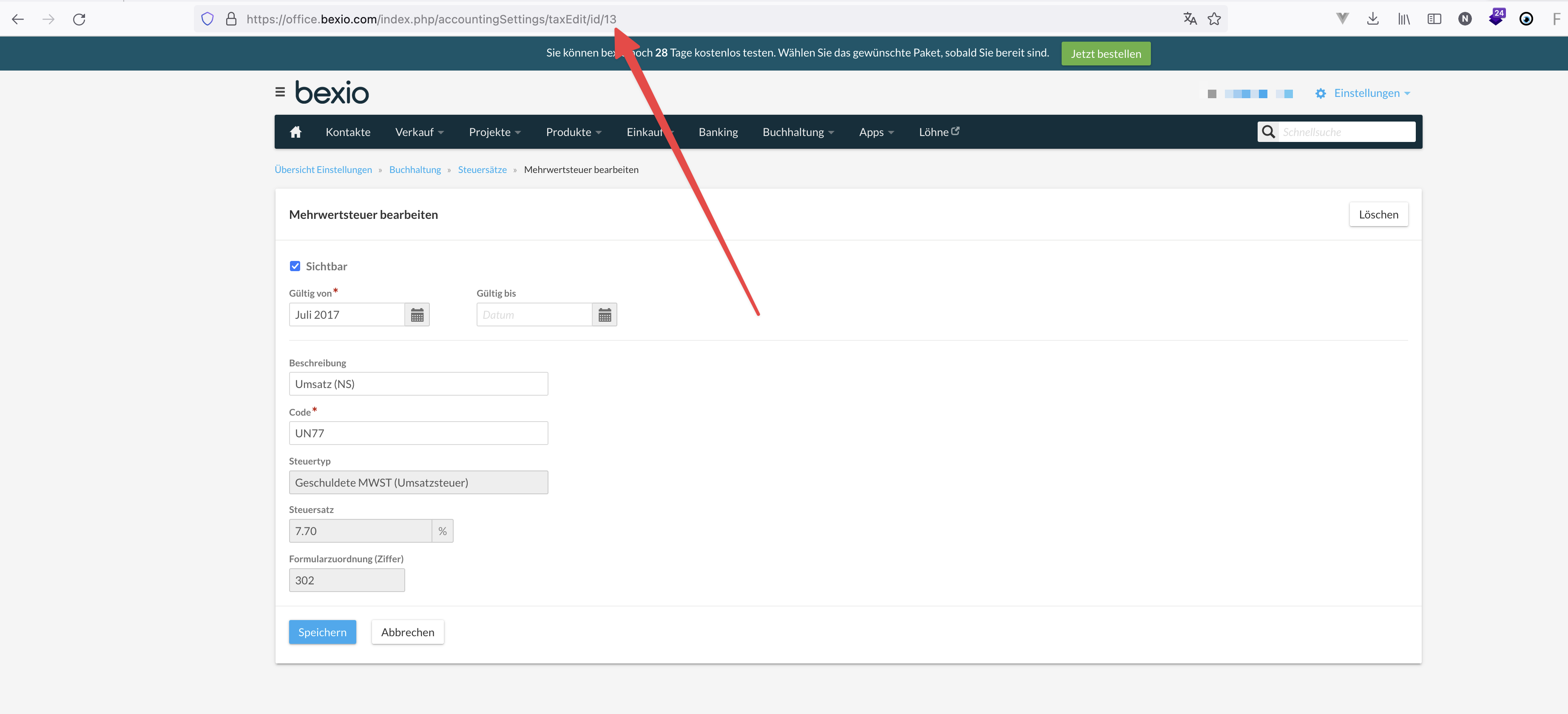Image resolution: width=1568 pixels, height=714 pixels.
Task: Uncheck the Sichtbar checkbox
Action: pos(295,266)
